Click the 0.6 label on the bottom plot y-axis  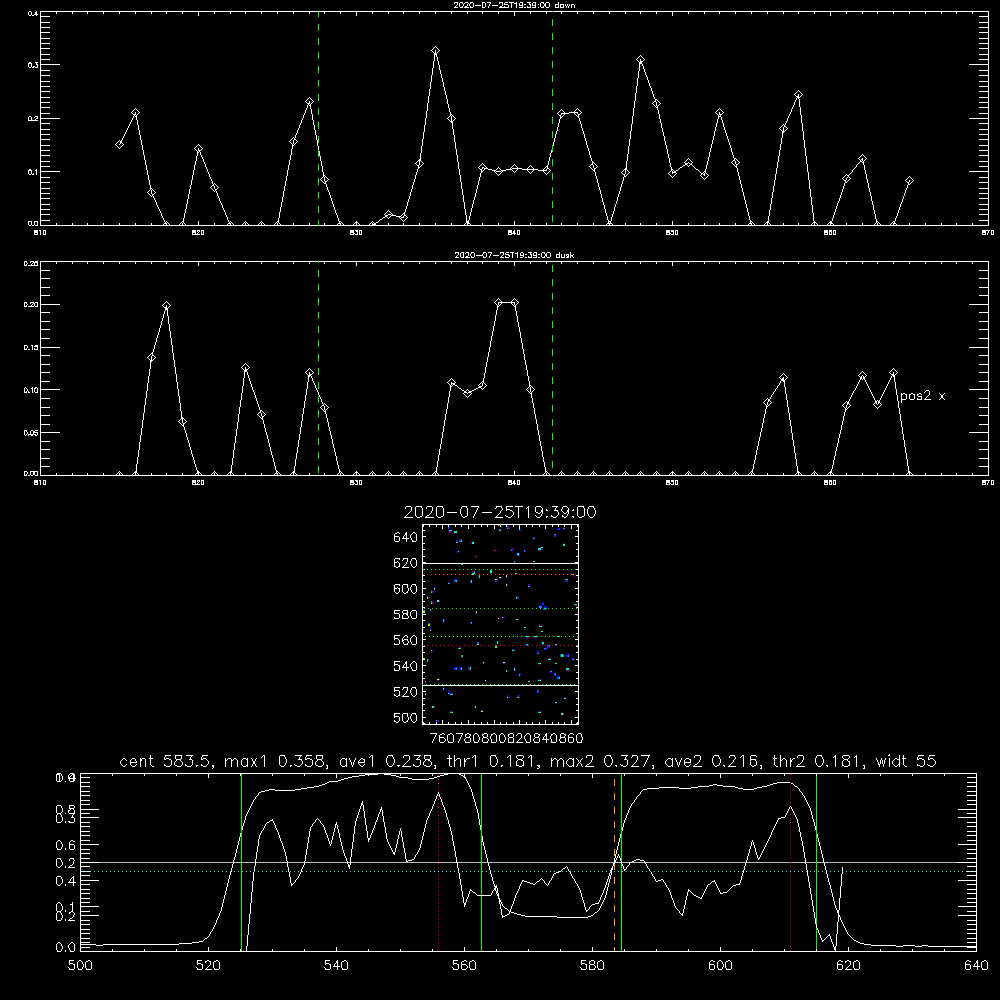click(66, 845)
